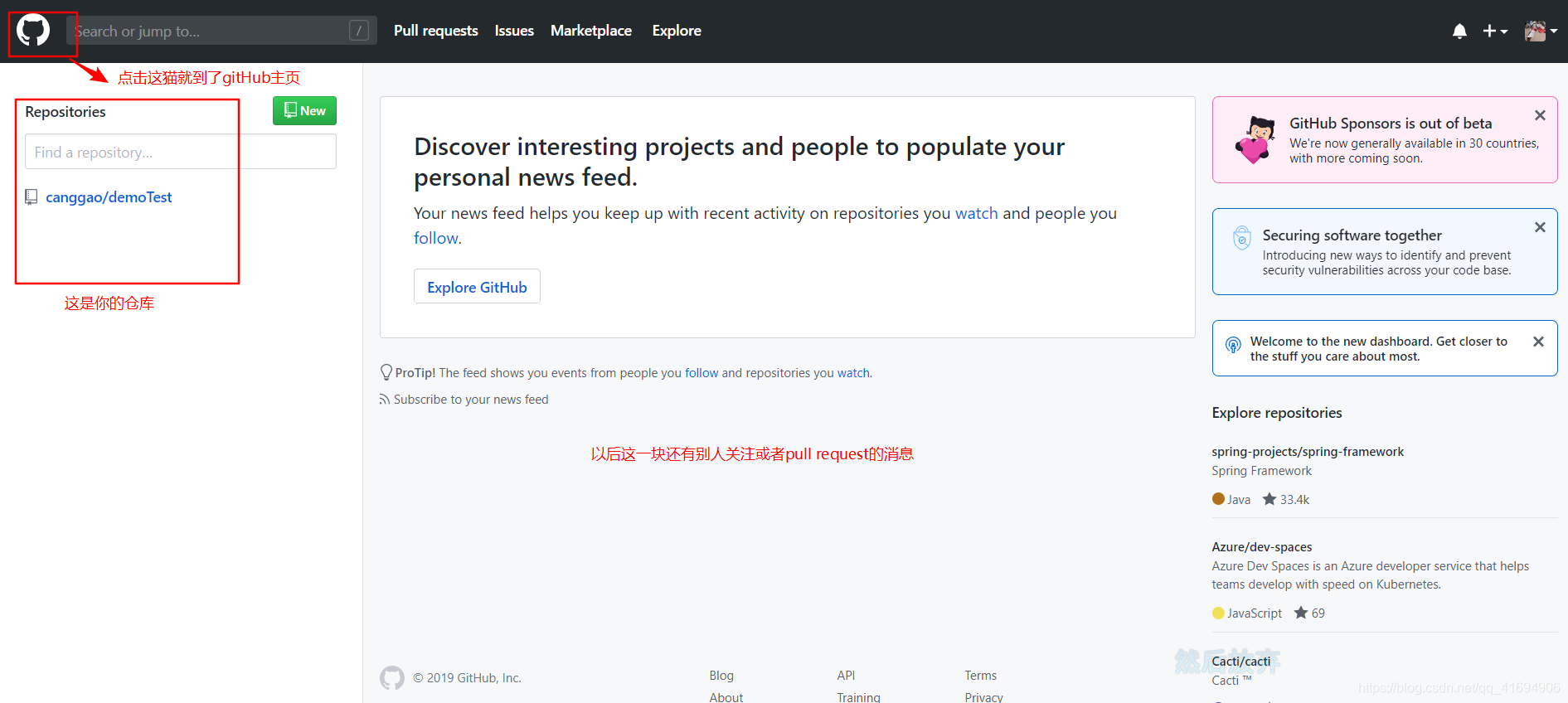
Task: Open spring-projects/spring-framework repository link
Action: 1308,452
